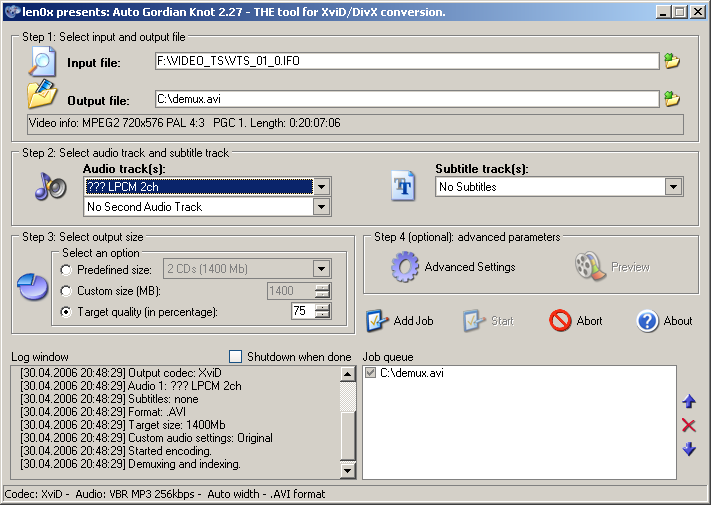Open the first audio track dropdown arrow
Image resolution: width=711 pixels, height=505 pixels.
(321, 186)
